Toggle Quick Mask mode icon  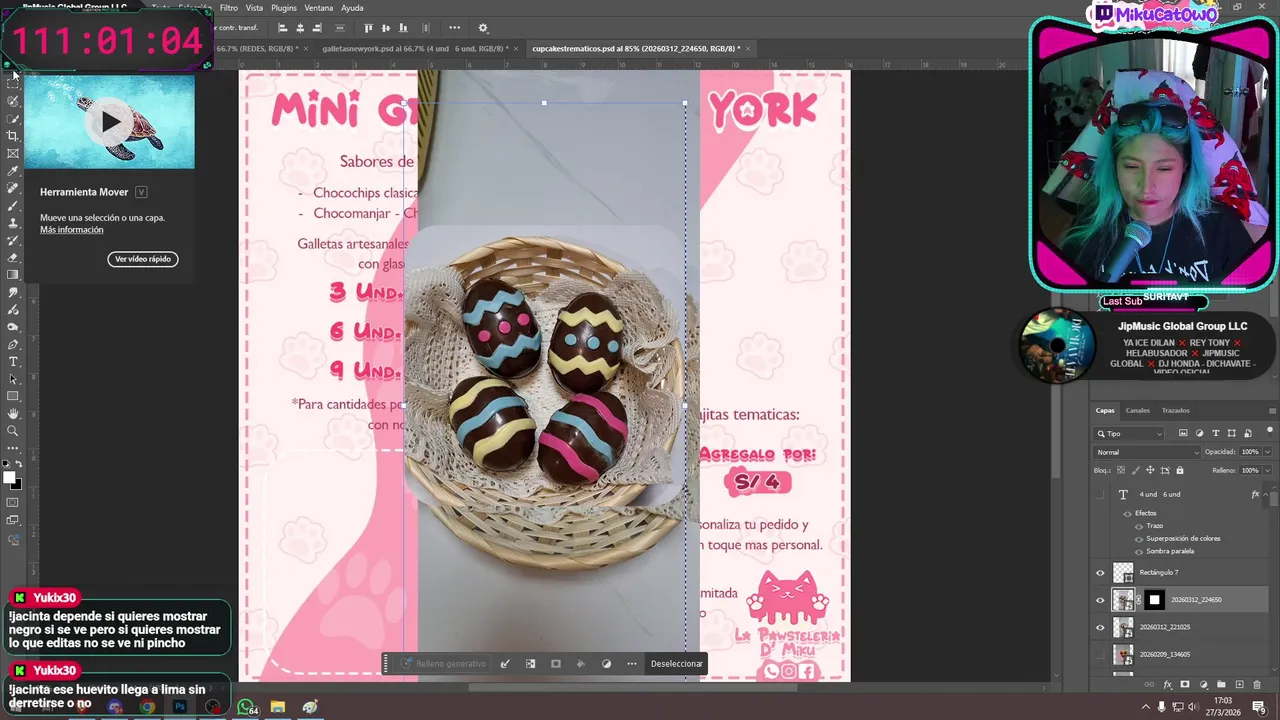click(x=13, y=502)
